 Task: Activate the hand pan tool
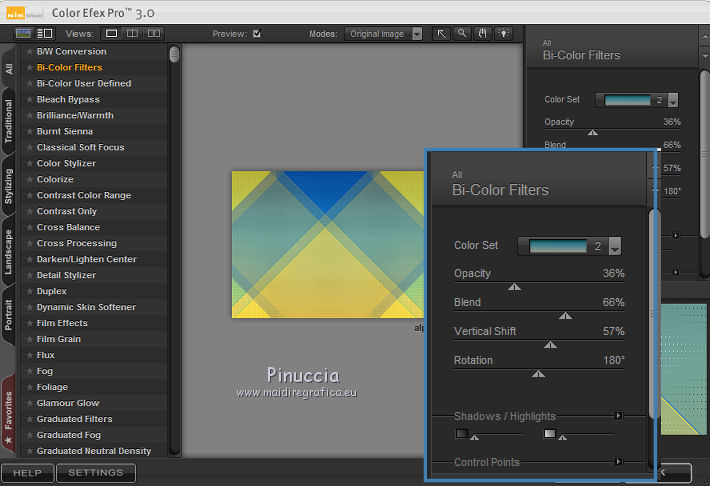point(482,33)
